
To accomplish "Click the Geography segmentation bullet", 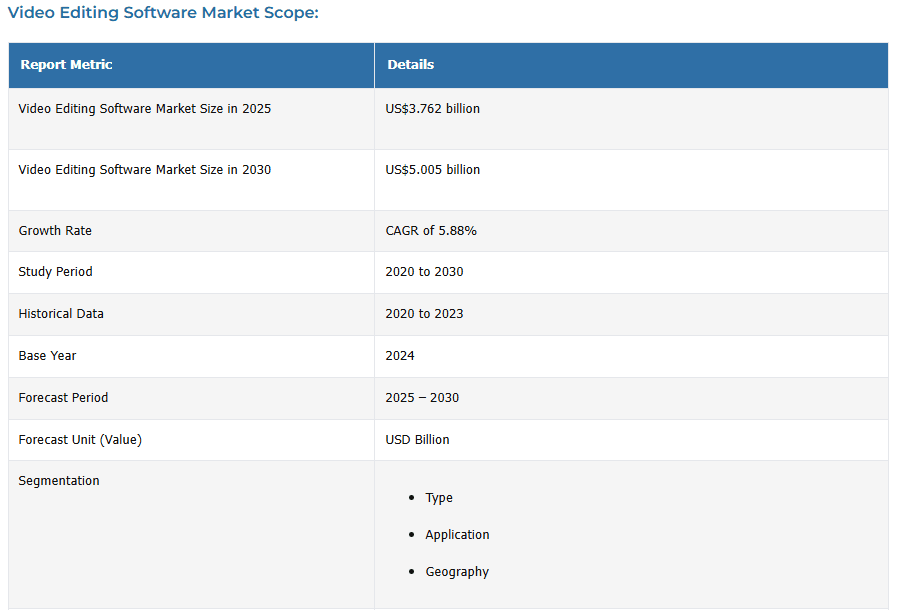I will 457,572.
